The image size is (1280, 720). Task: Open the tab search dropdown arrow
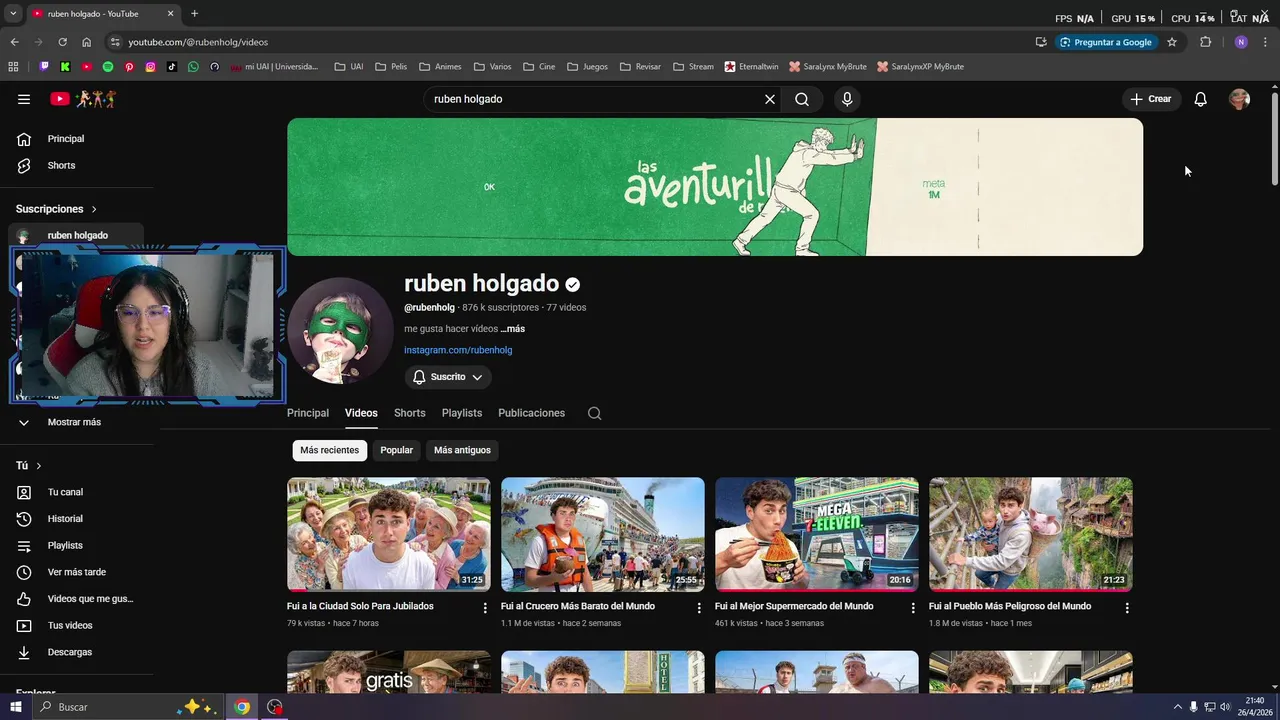click(13, 14)
